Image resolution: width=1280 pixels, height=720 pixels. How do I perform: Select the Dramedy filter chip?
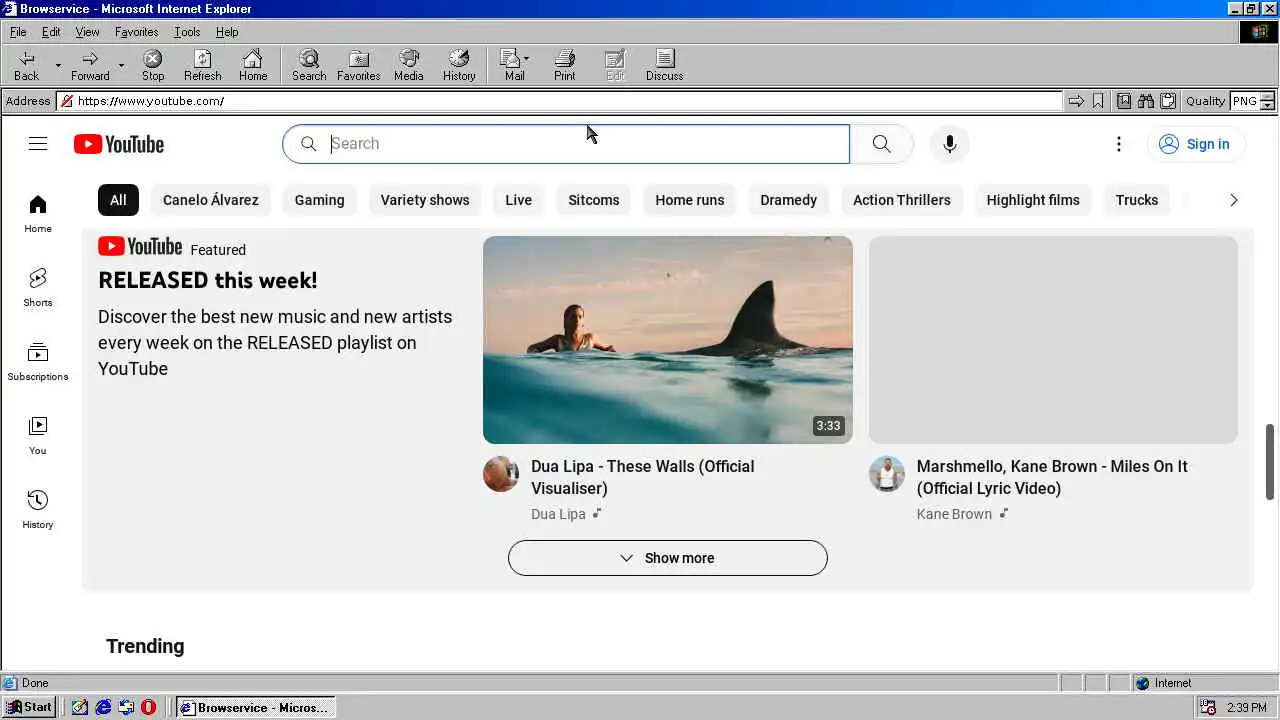point(788,200)
